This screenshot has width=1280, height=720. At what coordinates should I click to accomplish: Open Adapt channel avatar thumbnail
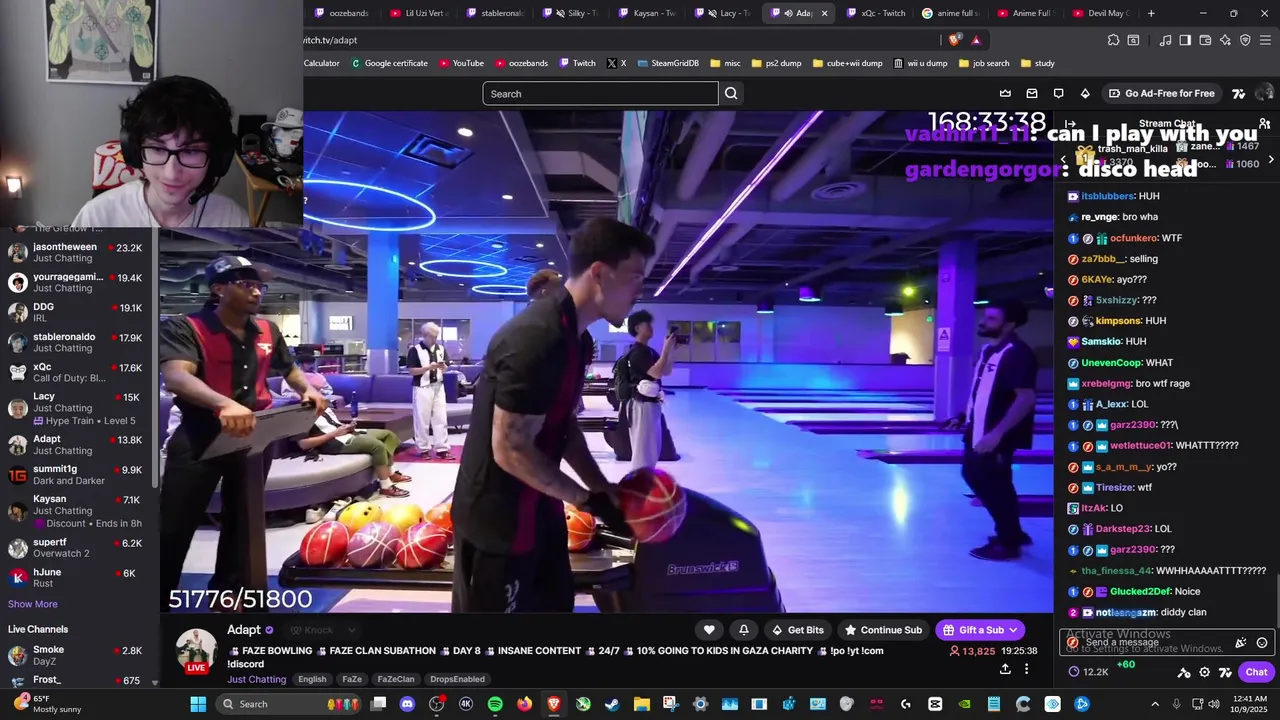[x=196, y=651]
